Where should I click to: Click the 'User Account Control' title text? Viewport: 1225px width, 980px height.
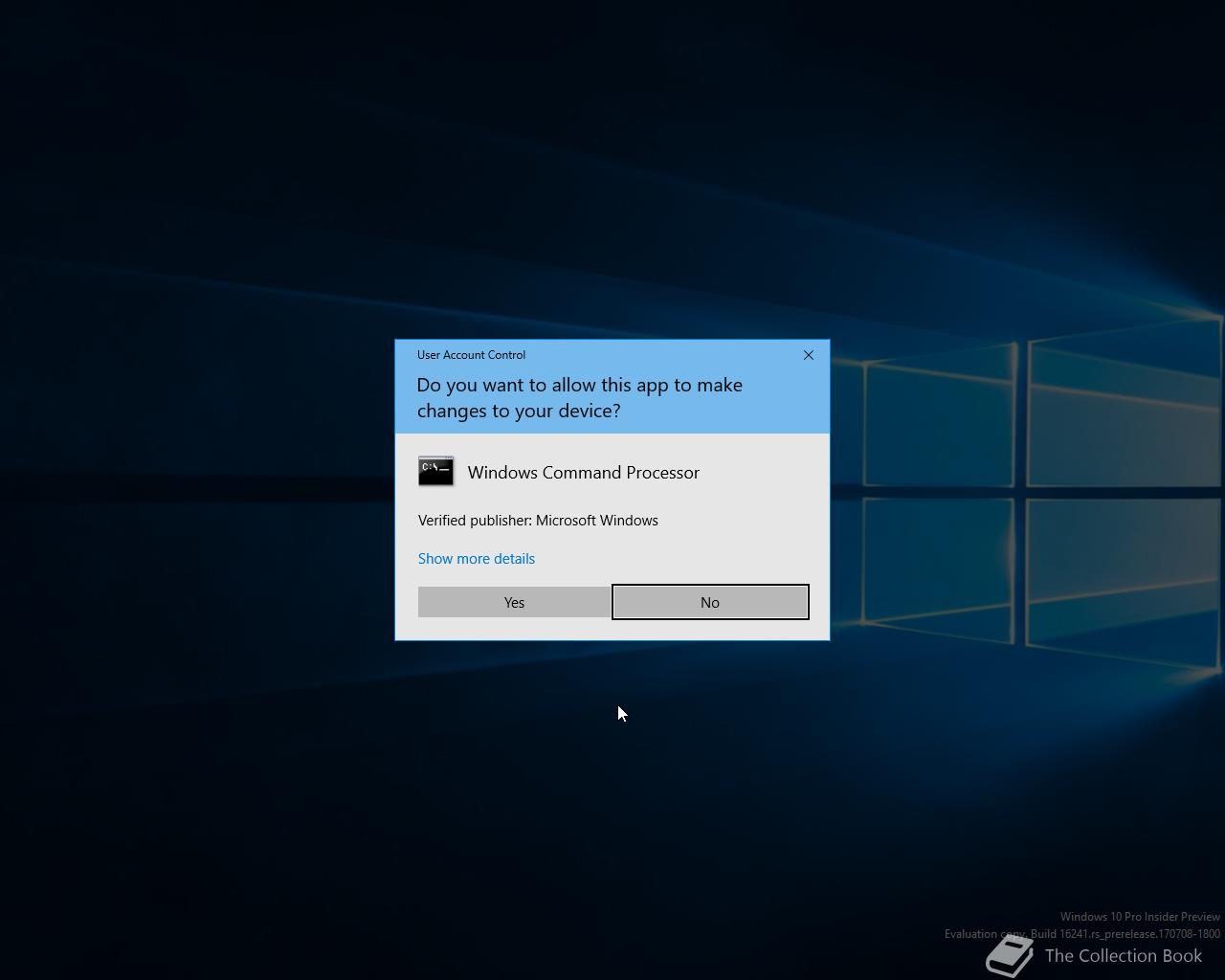pos(471,355)
